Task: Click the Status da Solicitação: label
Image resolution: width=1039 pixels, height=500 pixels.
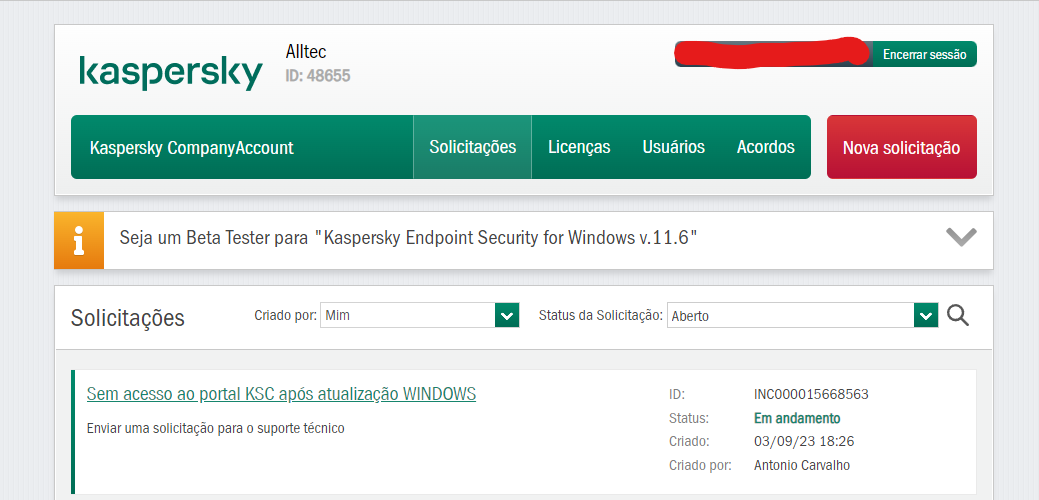Action: point(601,315)
